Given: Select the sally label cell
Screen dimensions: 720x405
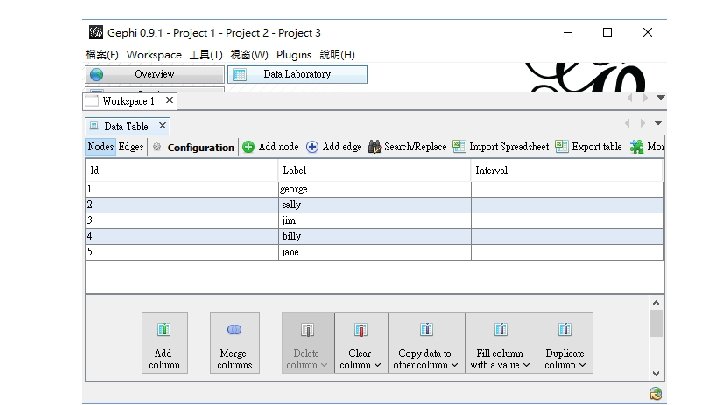Looking at the screenshot, I should [x=375, y=205].
